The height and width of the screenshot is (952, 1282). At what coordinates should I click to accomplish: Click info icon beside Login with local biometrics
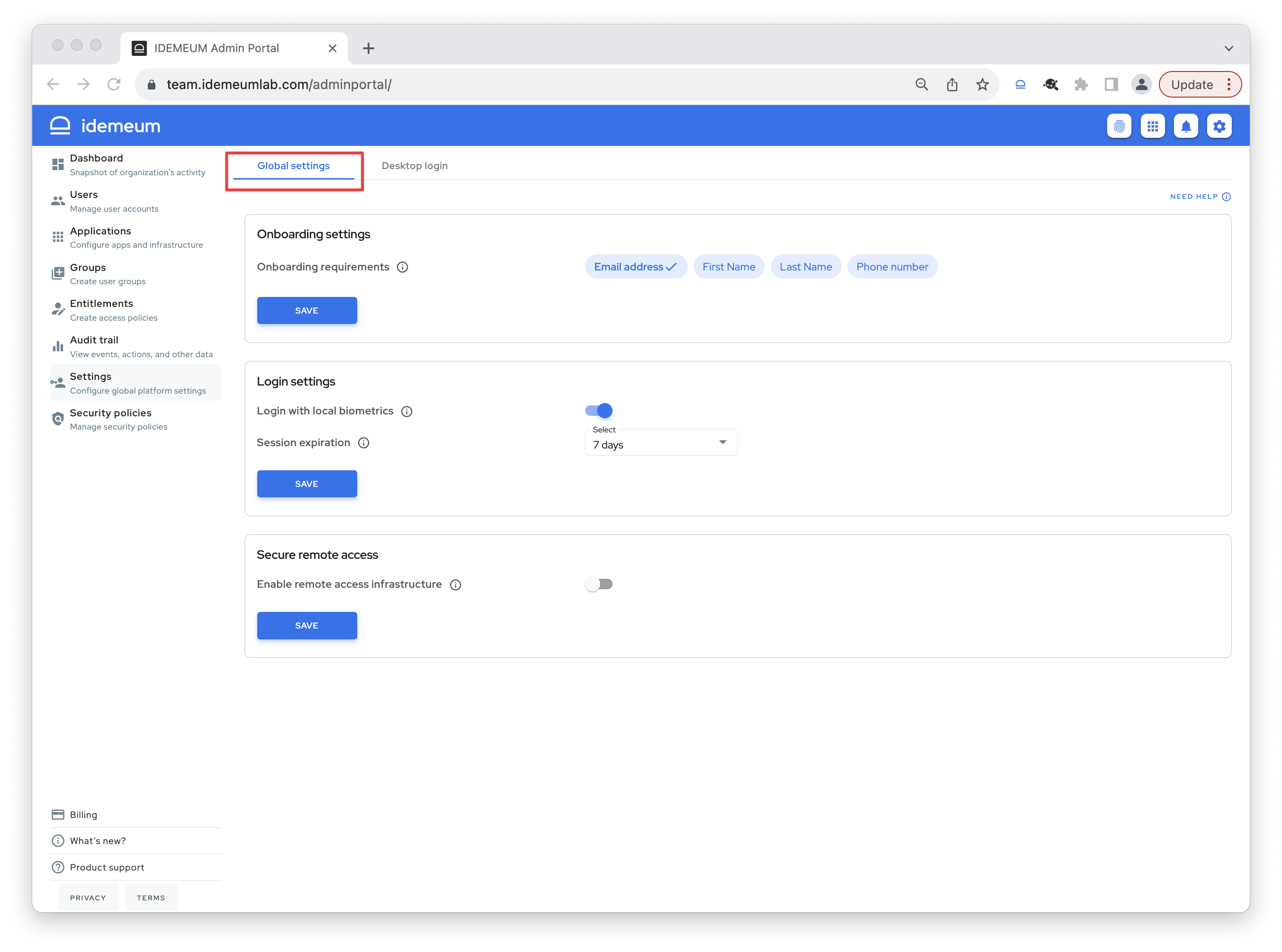[x=406, y=412]
